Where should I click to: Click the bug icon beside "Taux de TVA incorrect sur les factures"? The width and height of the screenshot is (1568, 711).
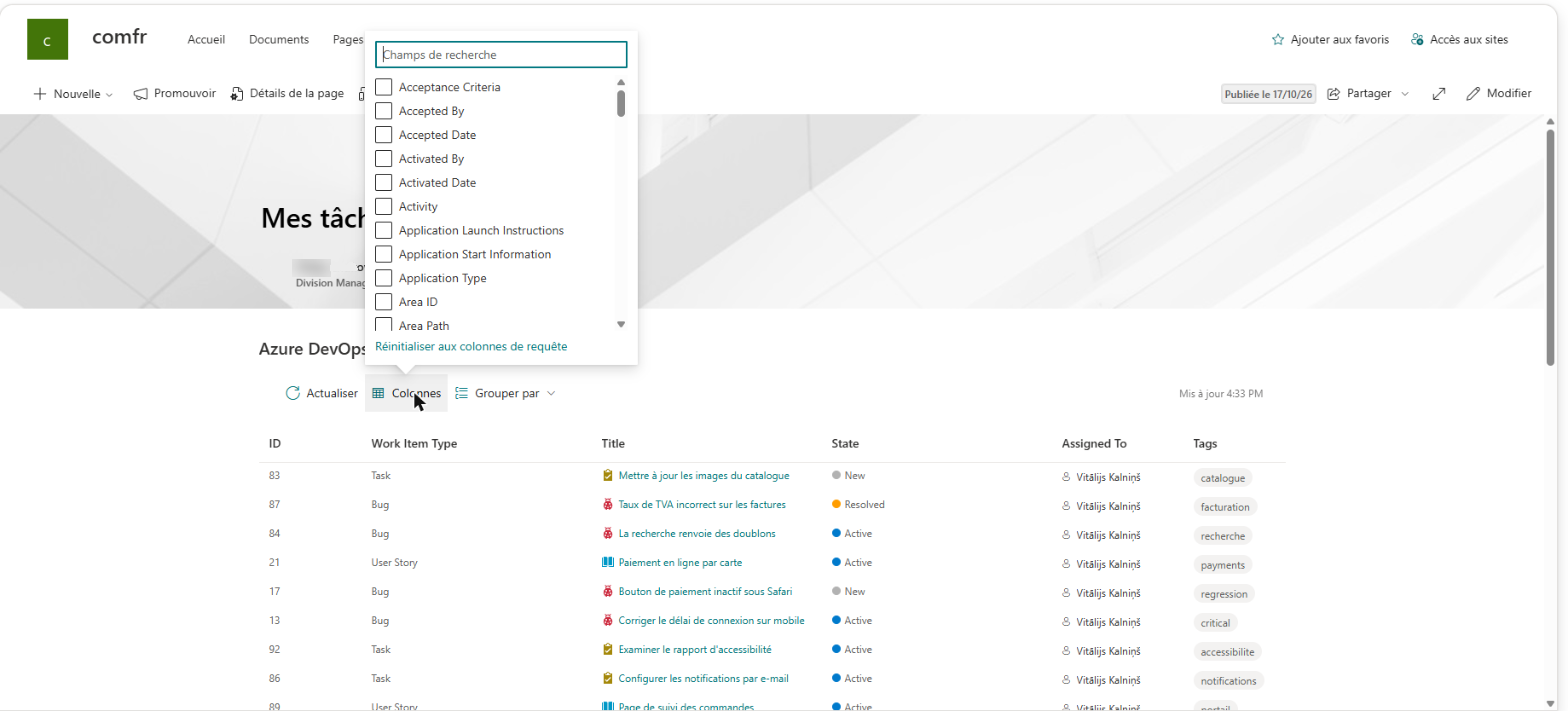pos(607,505)
